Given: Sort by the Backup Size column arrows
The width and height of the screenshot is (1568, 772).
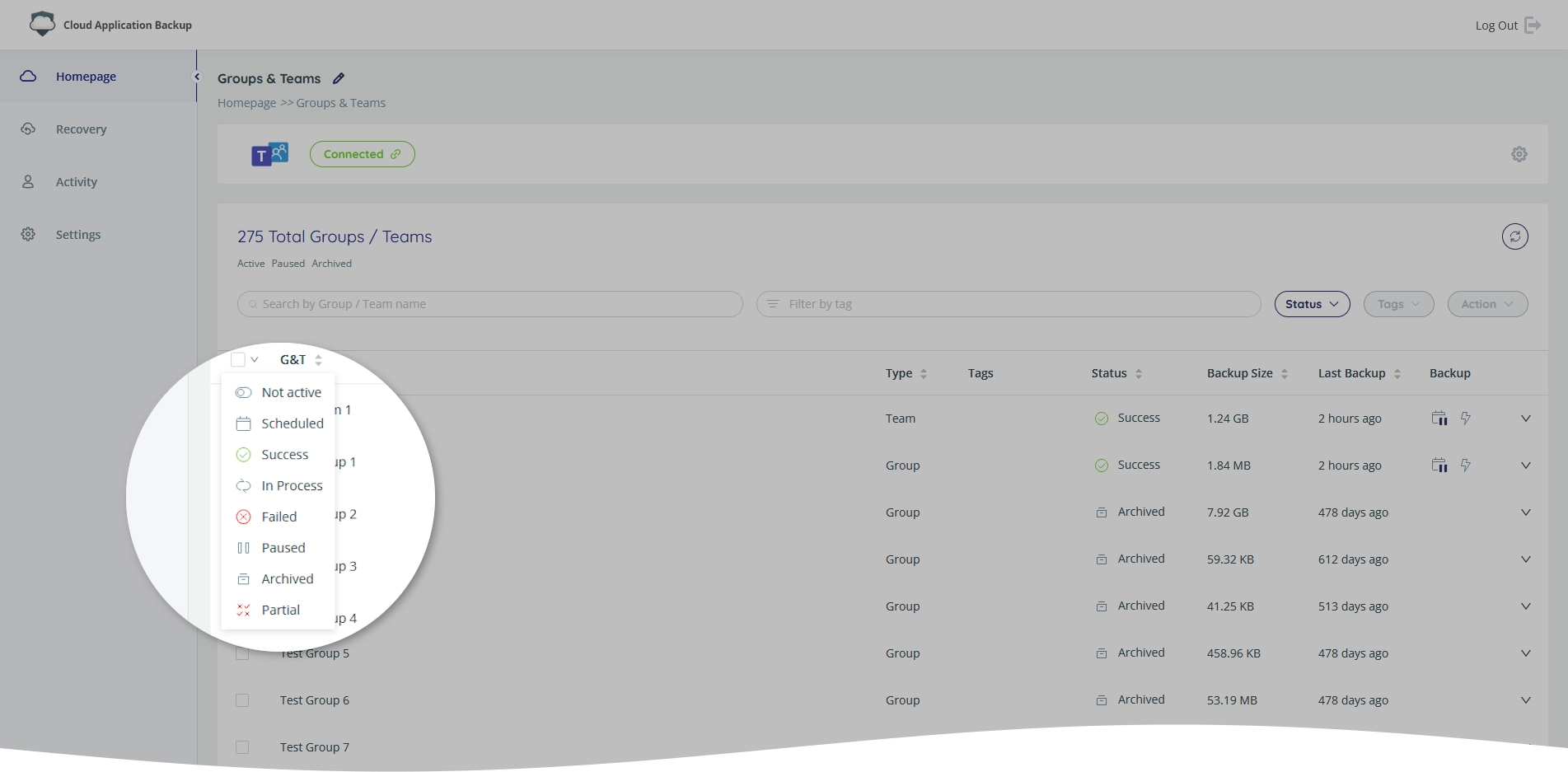Looking at the screenshot, I should [1284, 373].
